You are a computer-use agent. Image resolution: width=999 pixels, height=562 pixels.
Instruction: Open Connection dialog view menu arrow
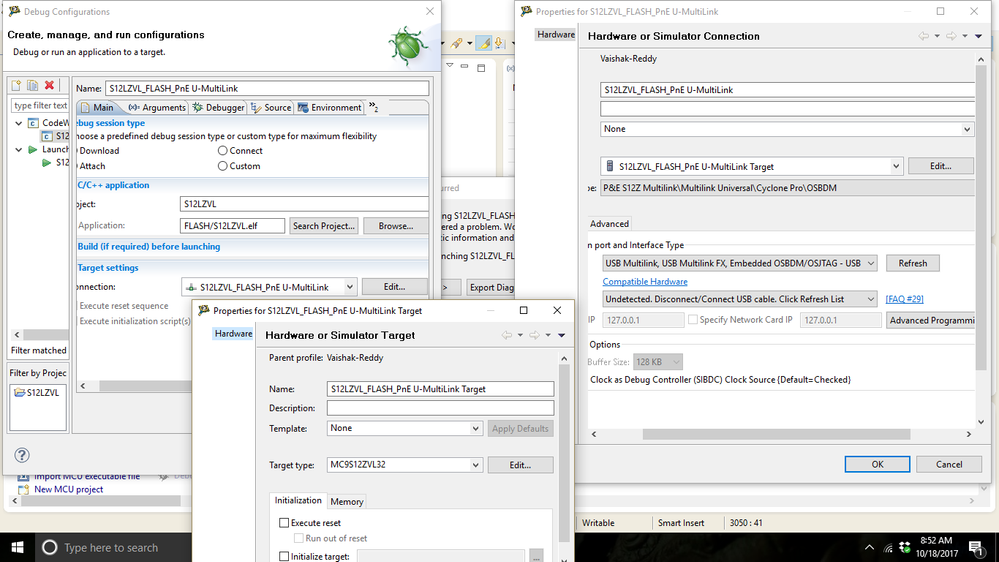point(979,36)
